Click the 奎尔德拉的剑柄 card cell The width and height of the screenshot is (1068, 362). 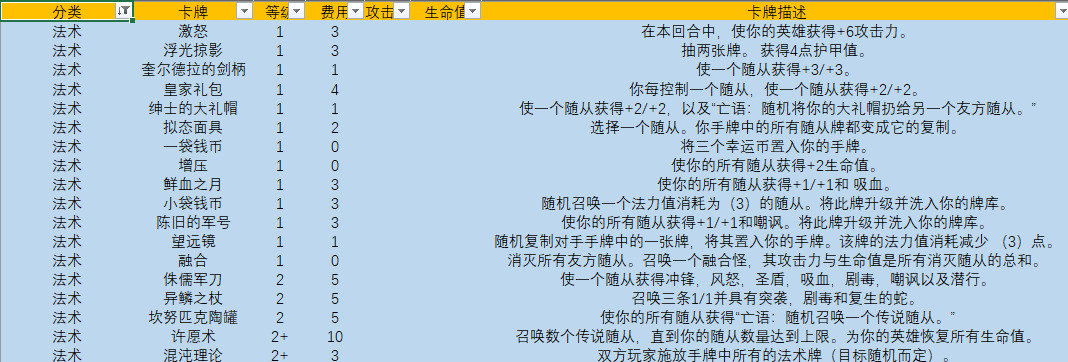coord(194,70)
